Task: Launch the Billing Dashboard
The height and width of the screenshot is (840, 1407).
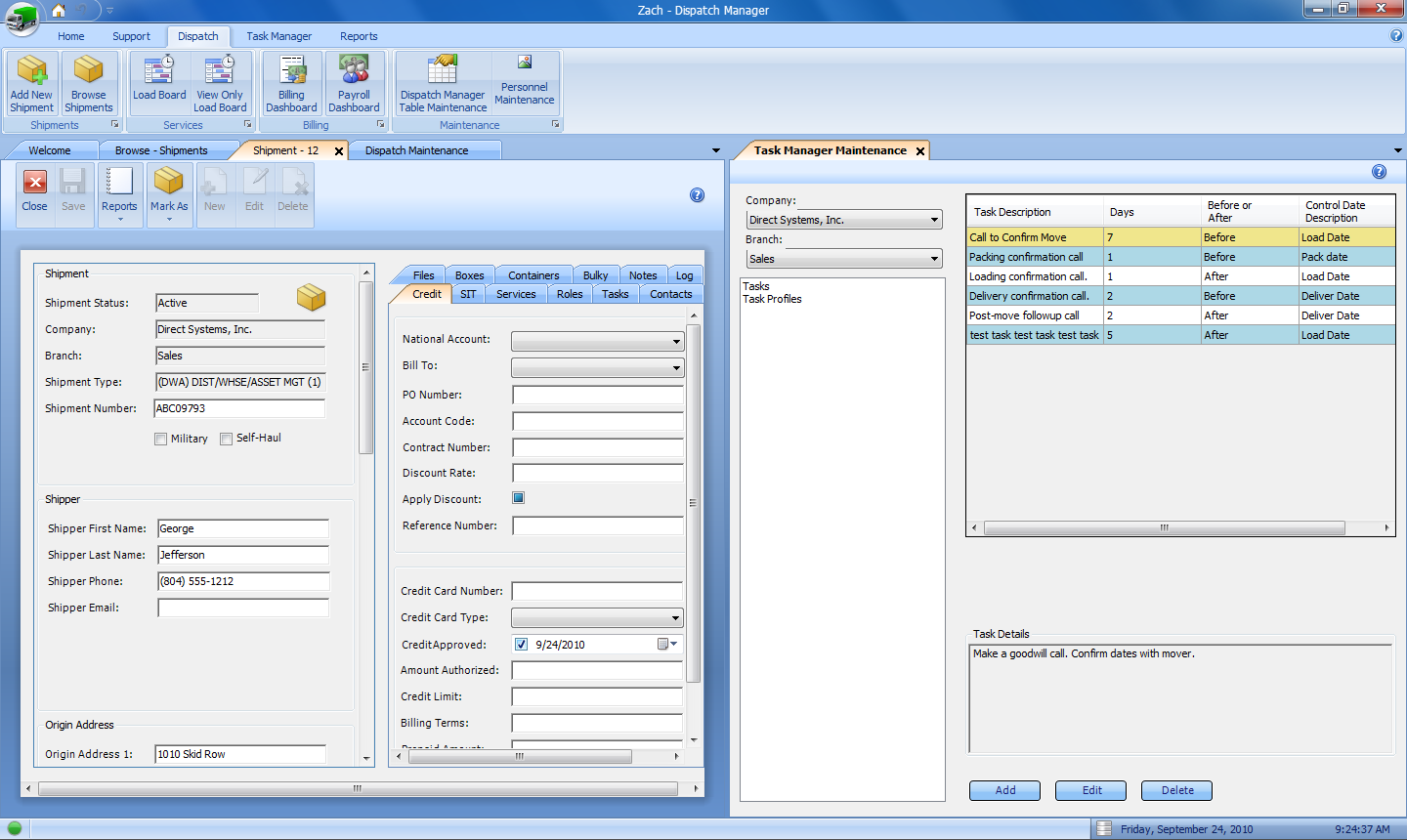Action: 291,83
